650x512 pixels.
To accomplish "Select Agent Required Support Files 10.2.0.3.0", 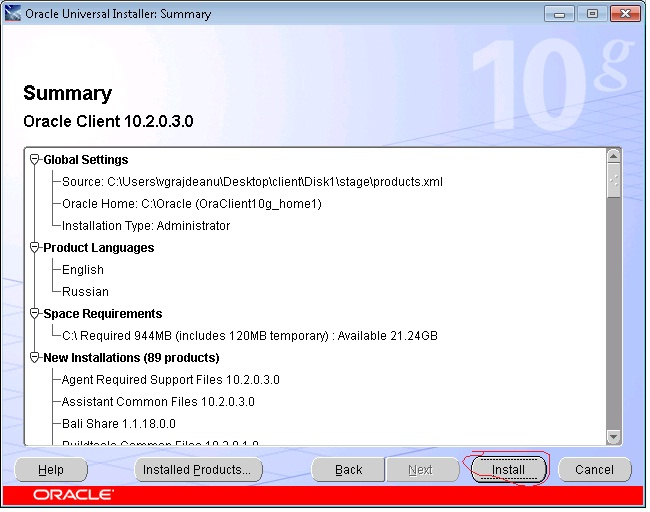I will point(171,379).
